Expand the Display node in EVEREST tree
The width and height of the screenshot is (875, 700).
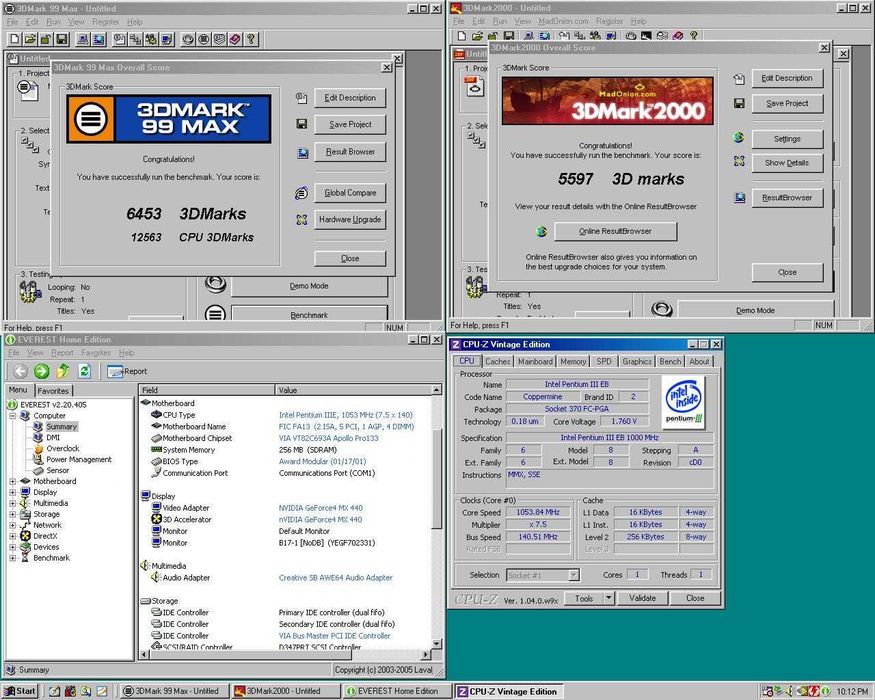tap(12, 492)
